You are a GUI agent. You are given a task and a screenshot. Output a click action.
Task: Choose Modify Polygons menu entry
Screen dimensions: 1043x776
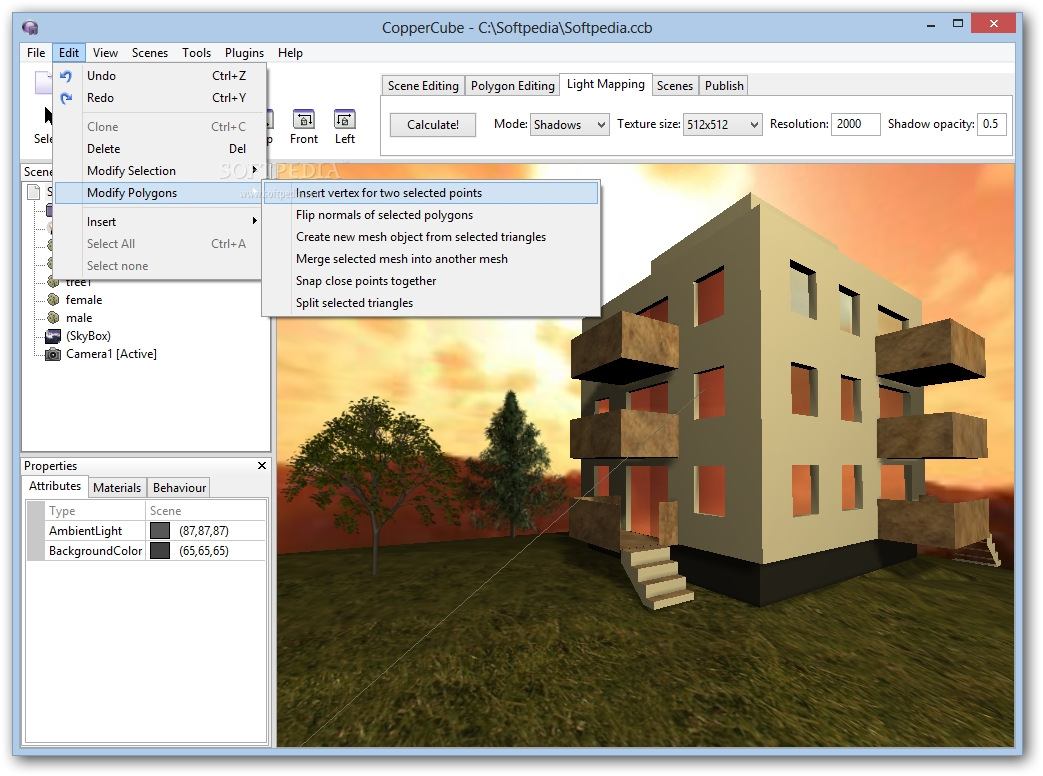(160, 193)
